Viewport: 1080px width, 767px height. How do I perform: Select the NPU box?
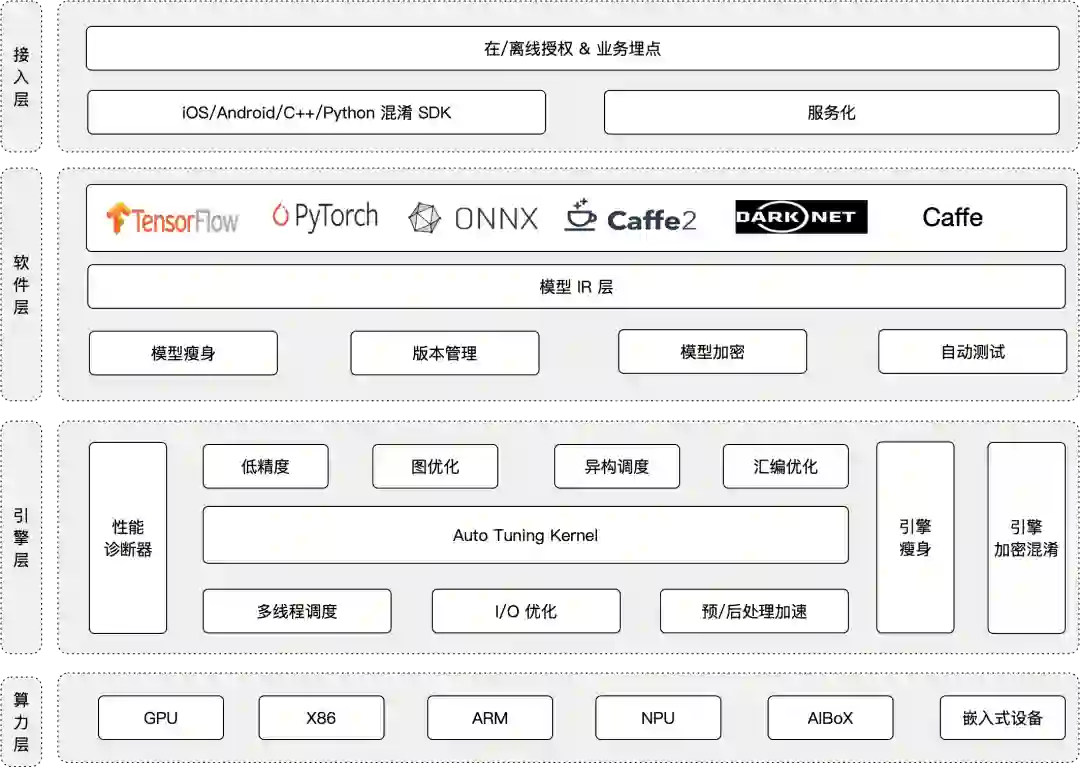pos(658,717)
